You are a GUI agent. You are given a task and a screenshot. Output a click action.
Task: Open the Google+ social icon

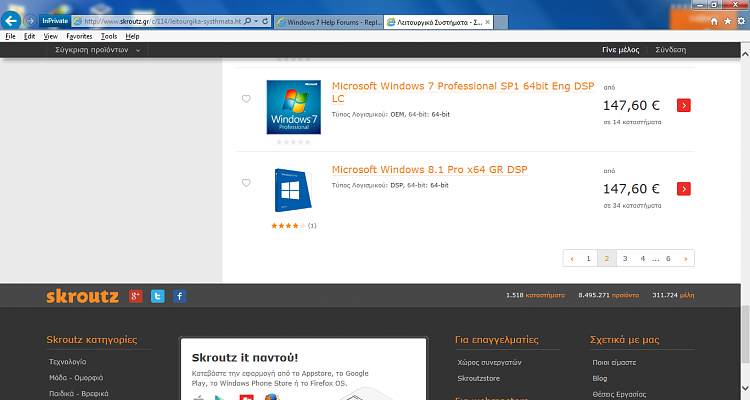(136, 296)
